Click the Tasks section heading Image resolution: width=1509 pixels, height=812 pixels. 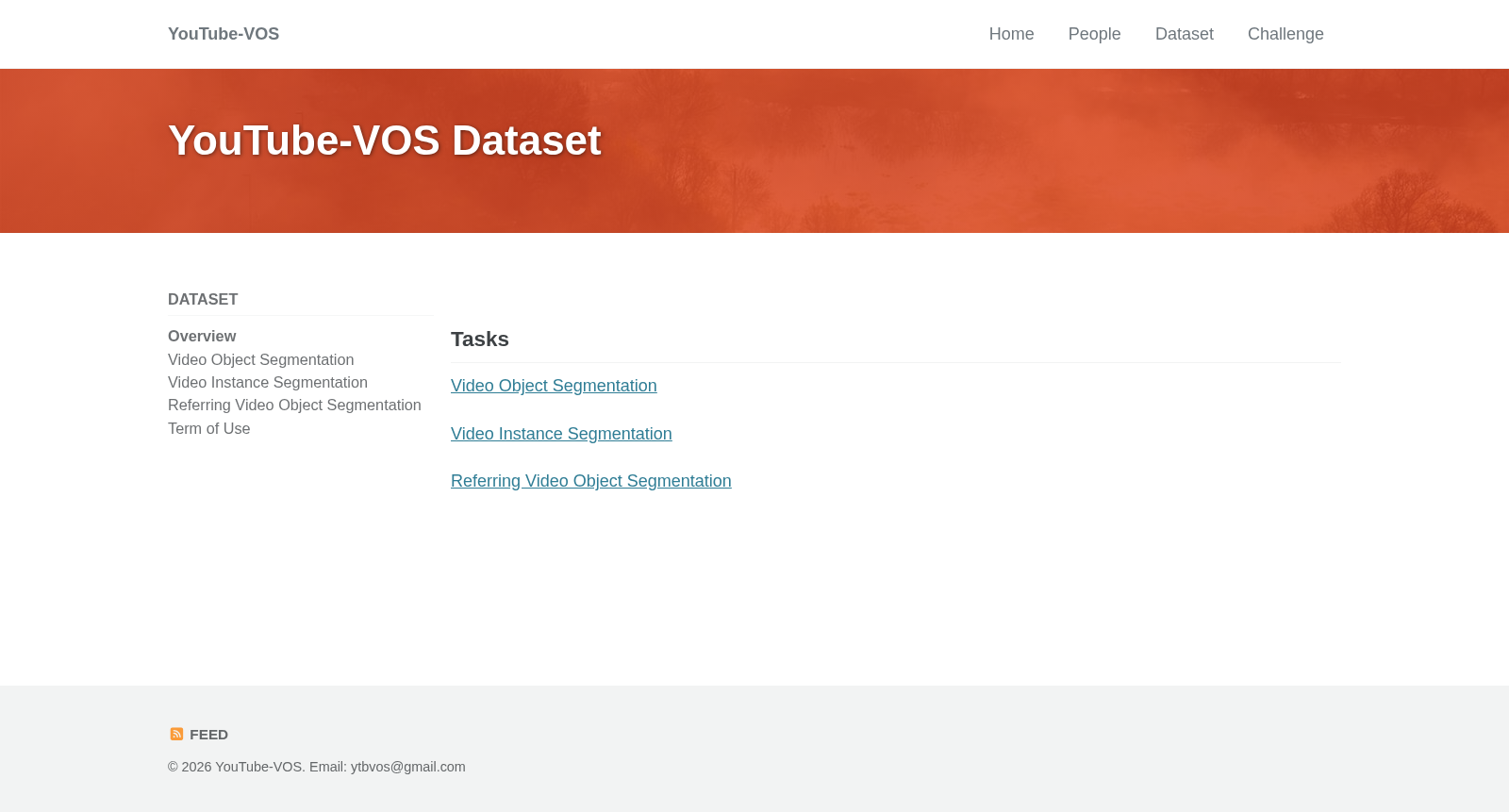[x=480, y=340]
